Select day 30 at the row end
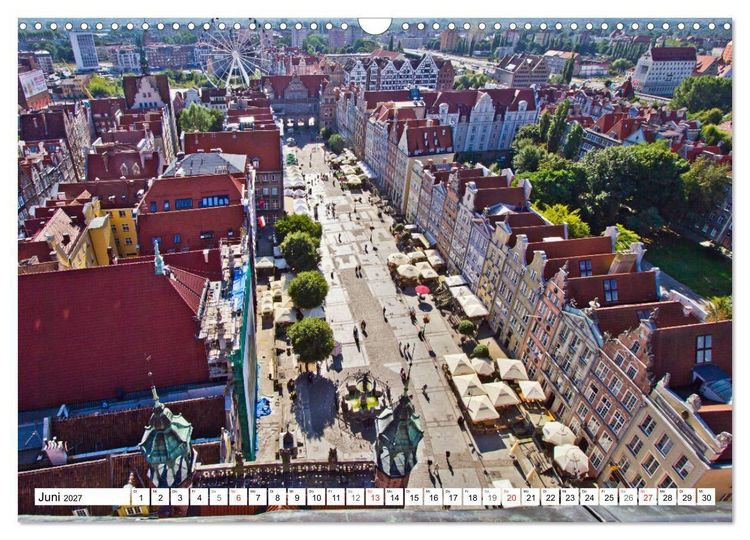 pyautogui.click(x=706, y=497)
